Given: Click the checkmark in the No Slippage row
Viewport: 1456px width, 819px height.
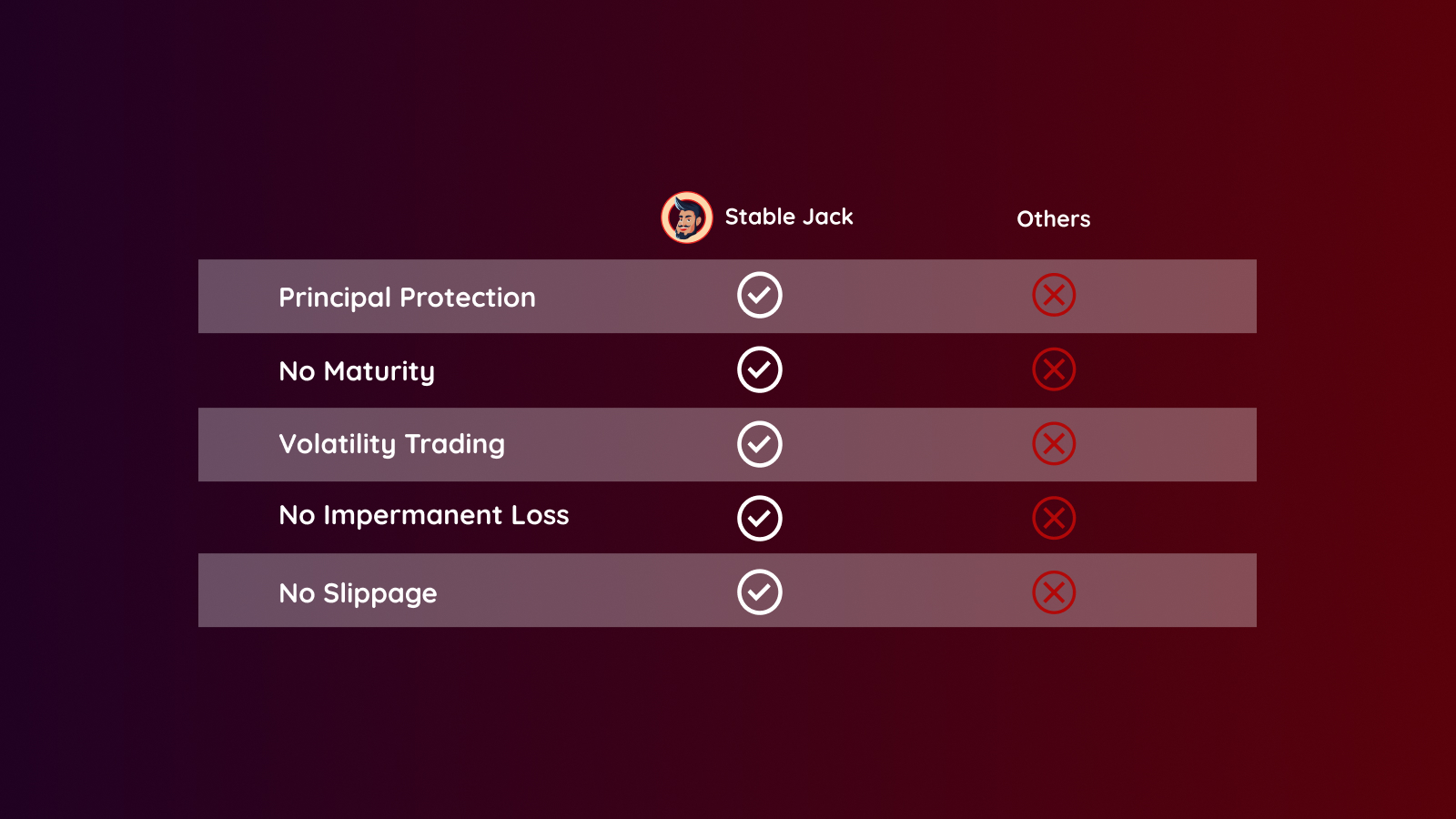Looking at the screenshot, I should click(x=760, y=592).
